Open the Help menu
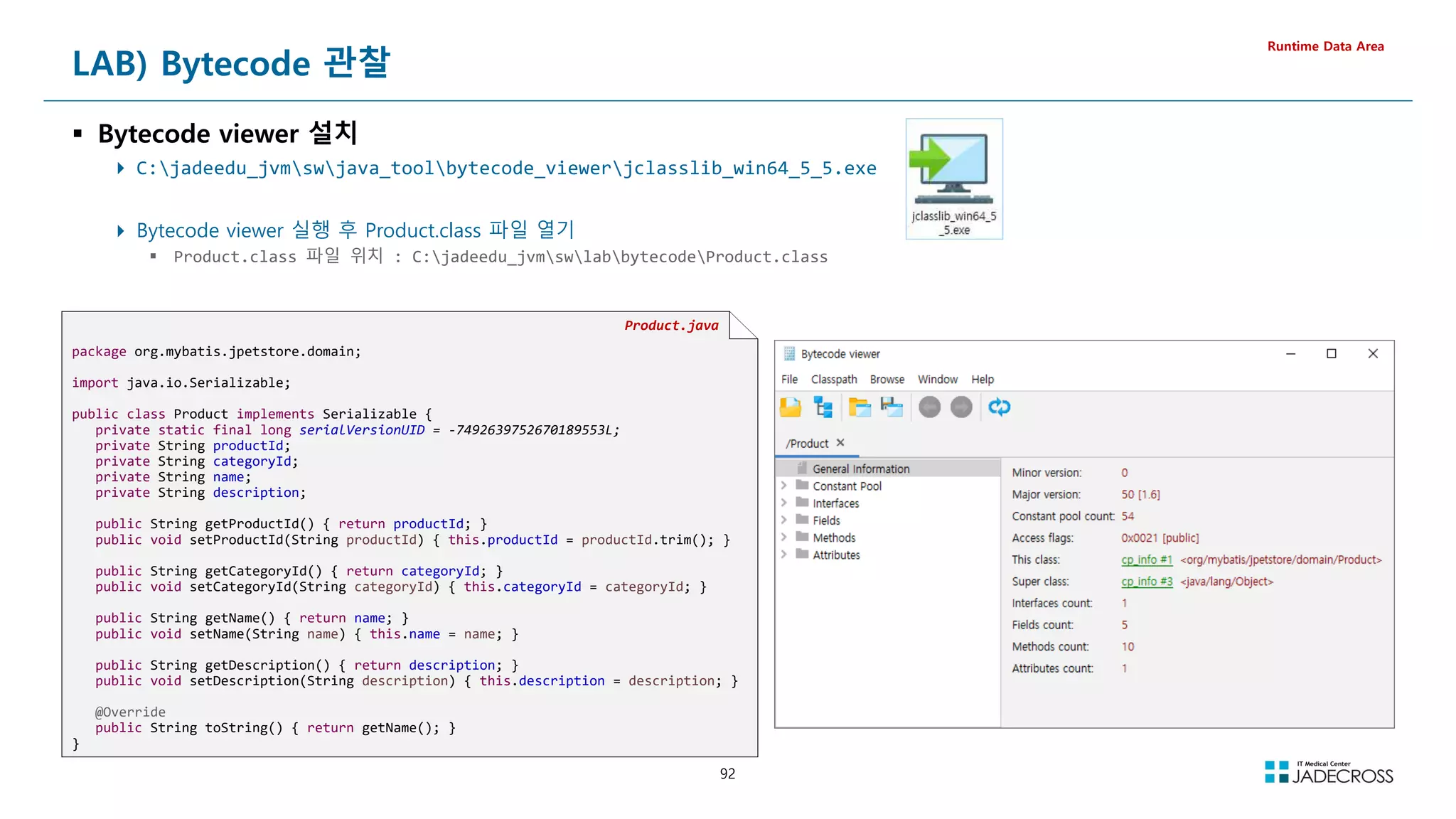This screenshot has width=1456, height=819. [x=983, y=380]
